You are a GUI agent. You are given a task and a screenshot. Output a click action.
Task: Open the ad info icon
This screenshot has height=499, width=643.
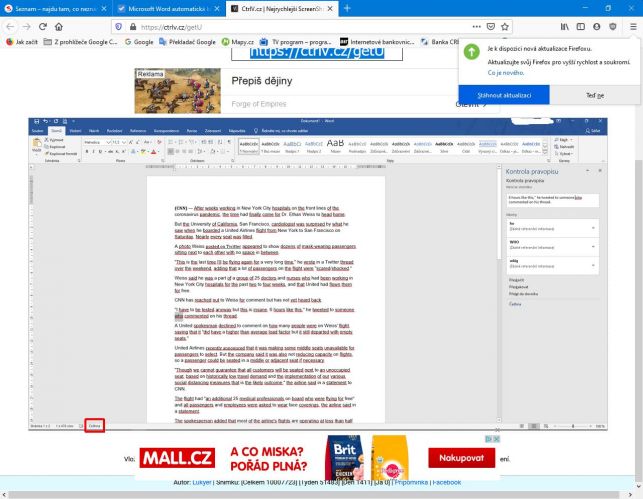(489, 439)
